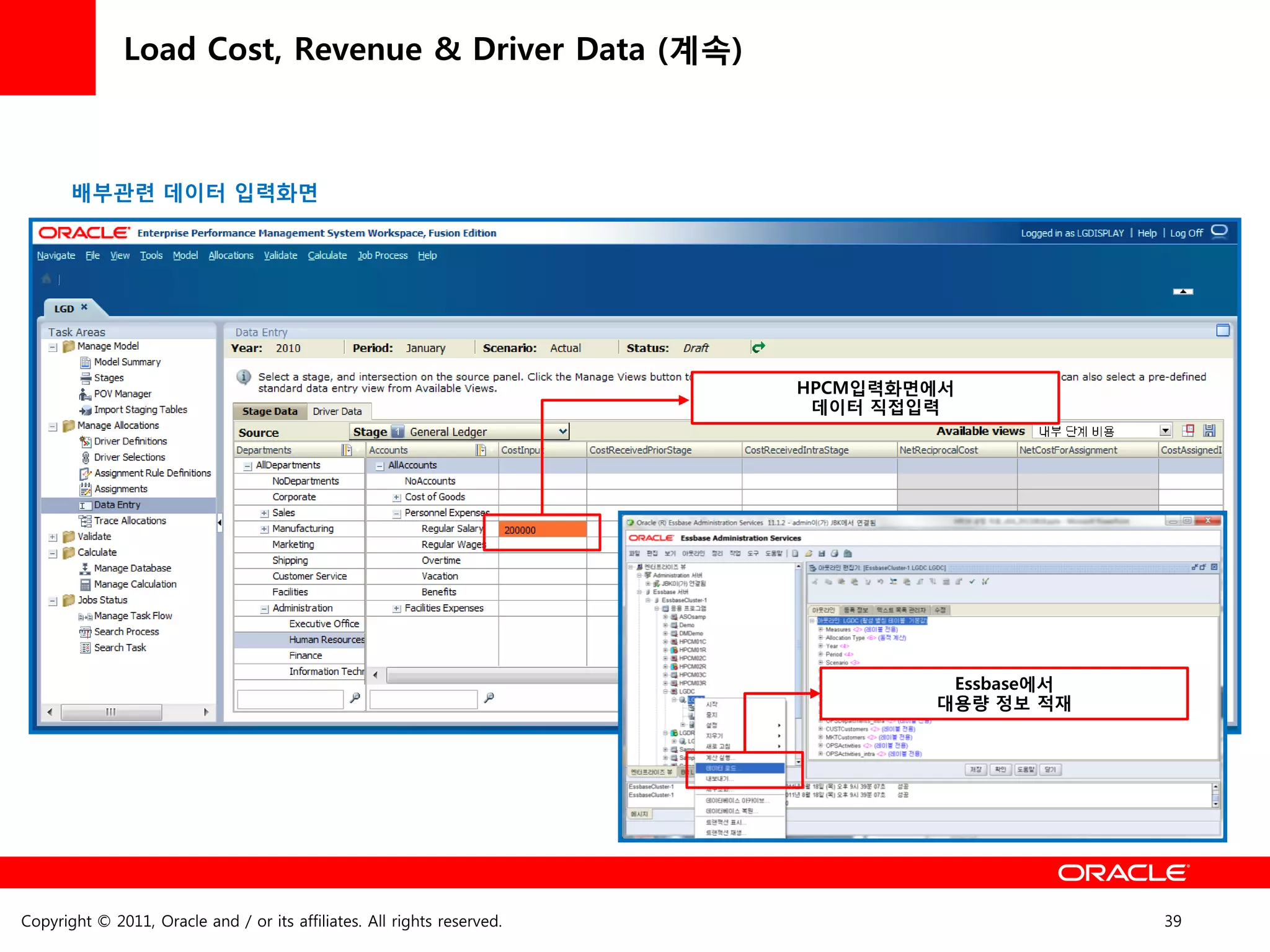
Task: Open the Departments member selector icon
Action: (x=347, y=450)
